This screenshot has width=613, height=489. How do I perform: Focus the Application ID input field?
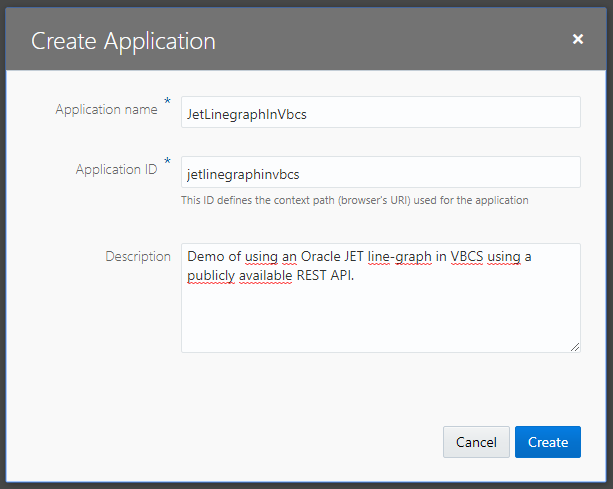[x=380, y=173]
